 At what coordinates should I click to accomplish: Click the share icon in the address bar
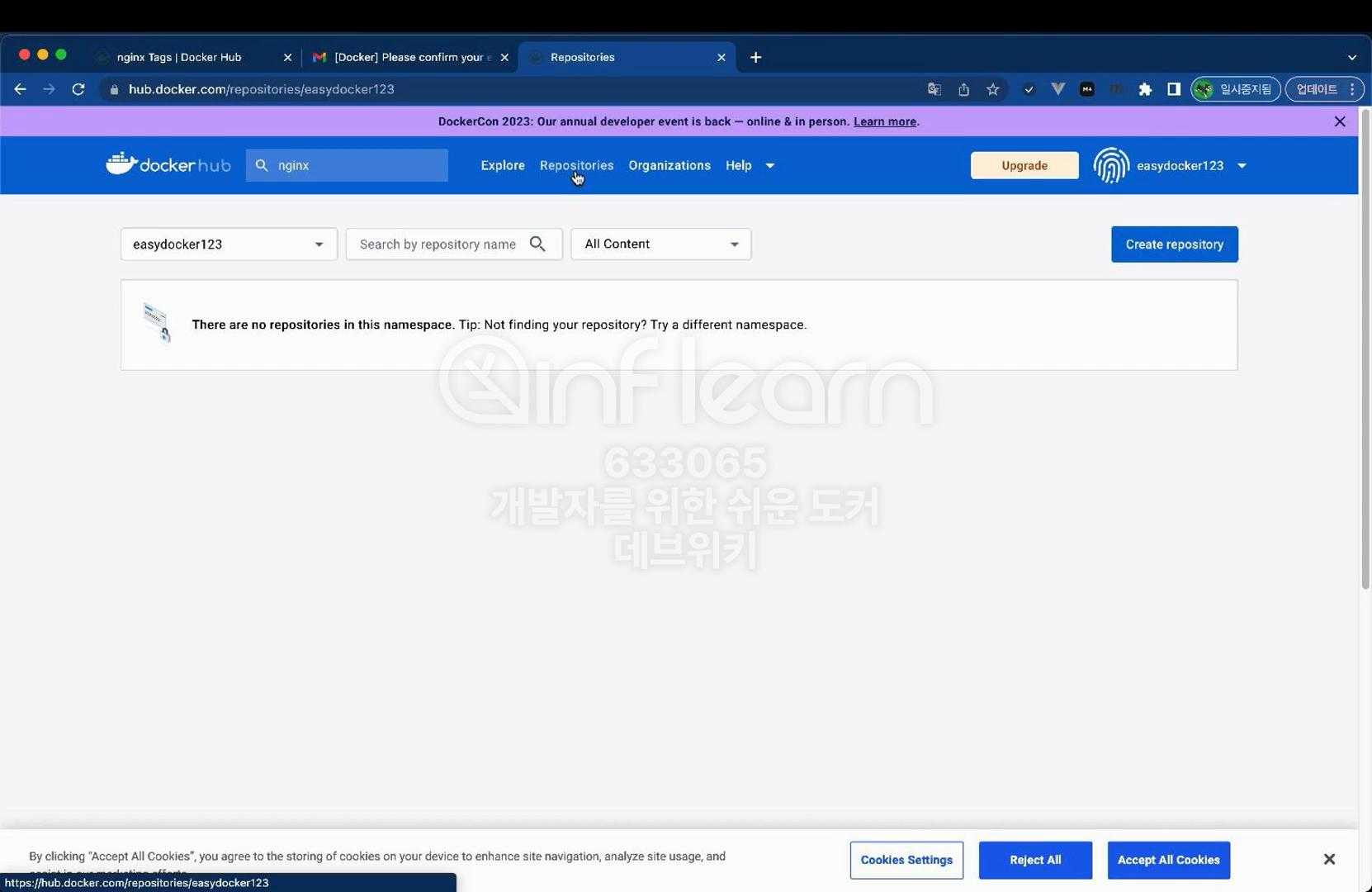pos(963,89)
